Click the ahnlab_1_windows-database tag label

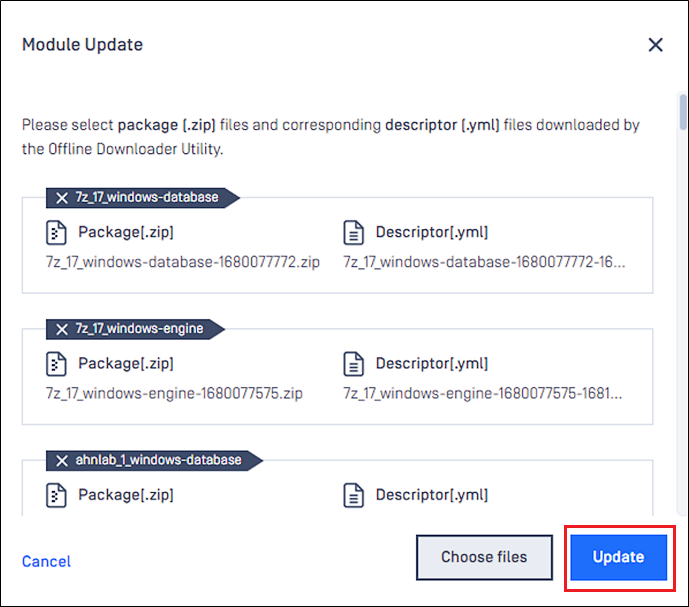(x=159, y=460)
